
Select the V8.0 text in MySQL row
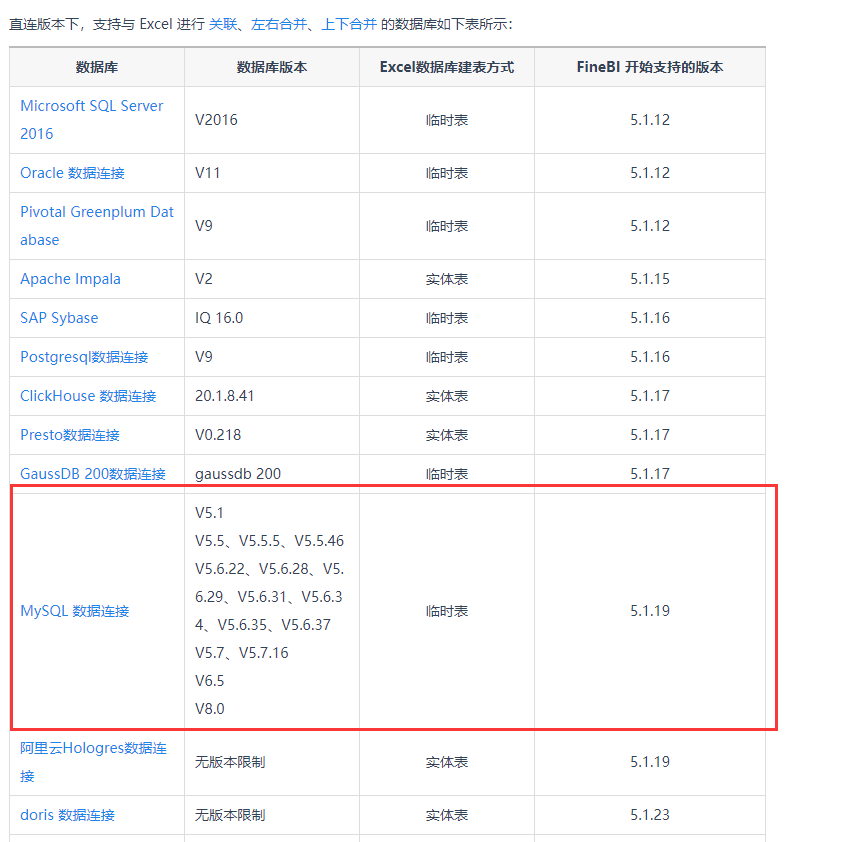pos(209,709)
